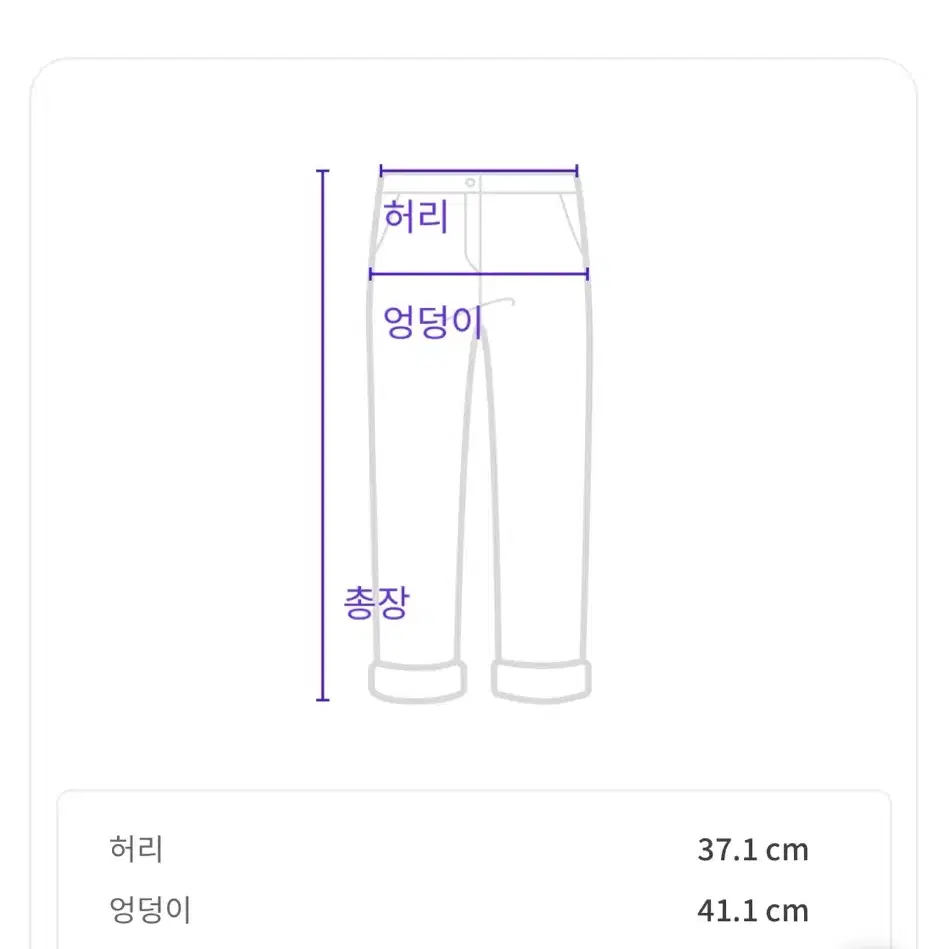This screenshot has height=949, width=949.
Task: Select the 41.1 cm hip value
Action: pyautogui.click(x=753, y=911)
